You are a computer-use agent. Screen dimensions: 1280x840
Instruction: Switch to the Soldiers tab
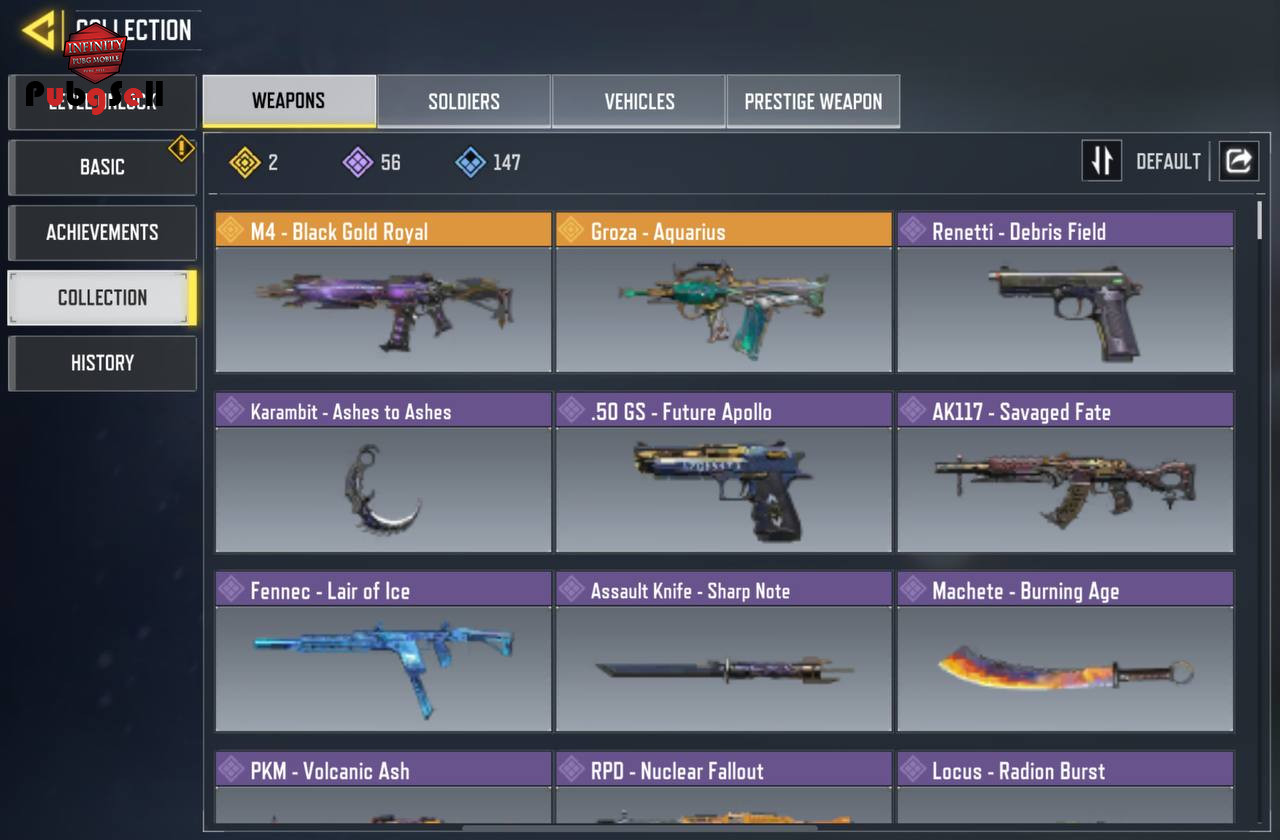[464, 101]
